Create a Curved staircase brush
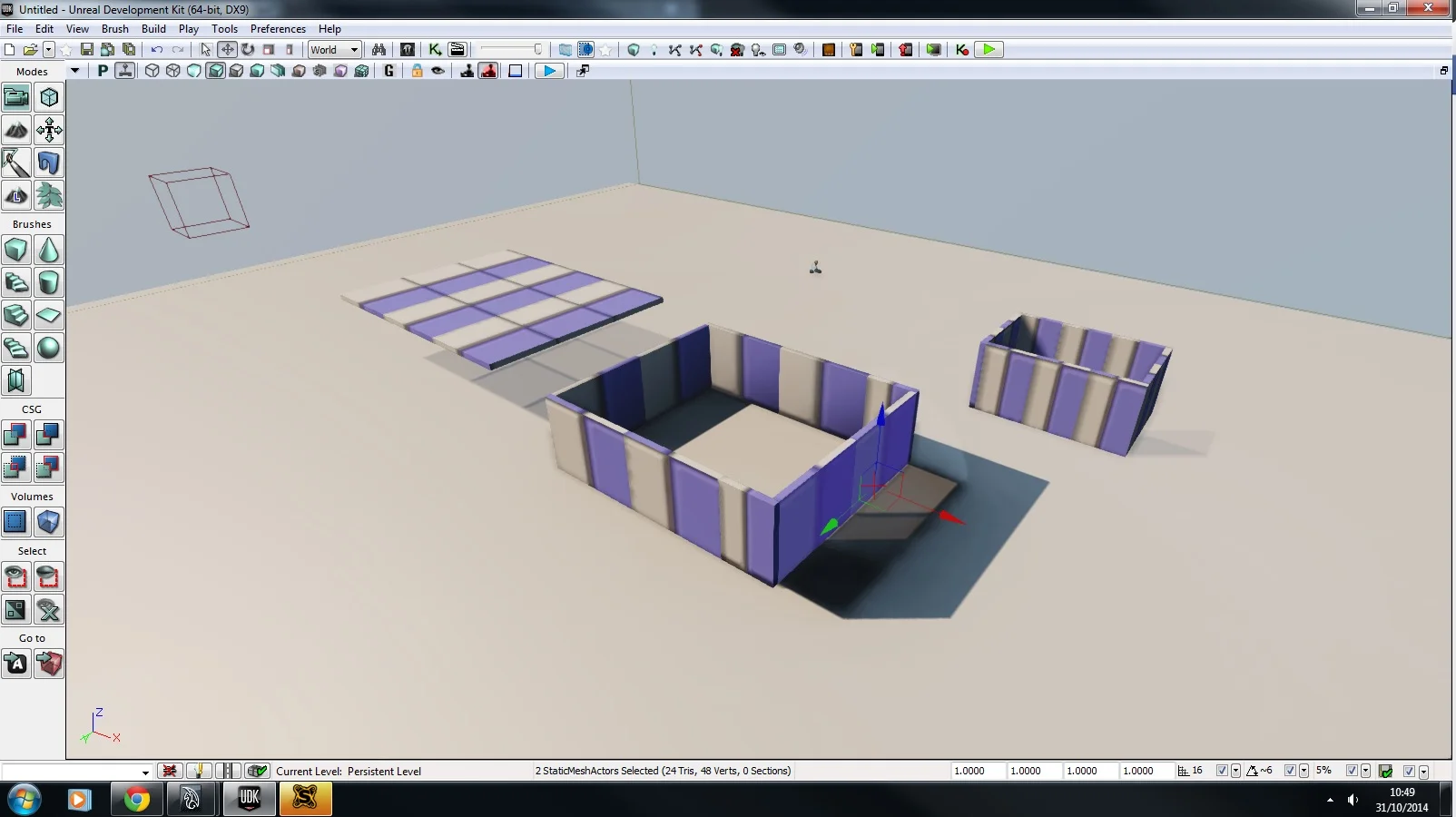 point(16,282)
